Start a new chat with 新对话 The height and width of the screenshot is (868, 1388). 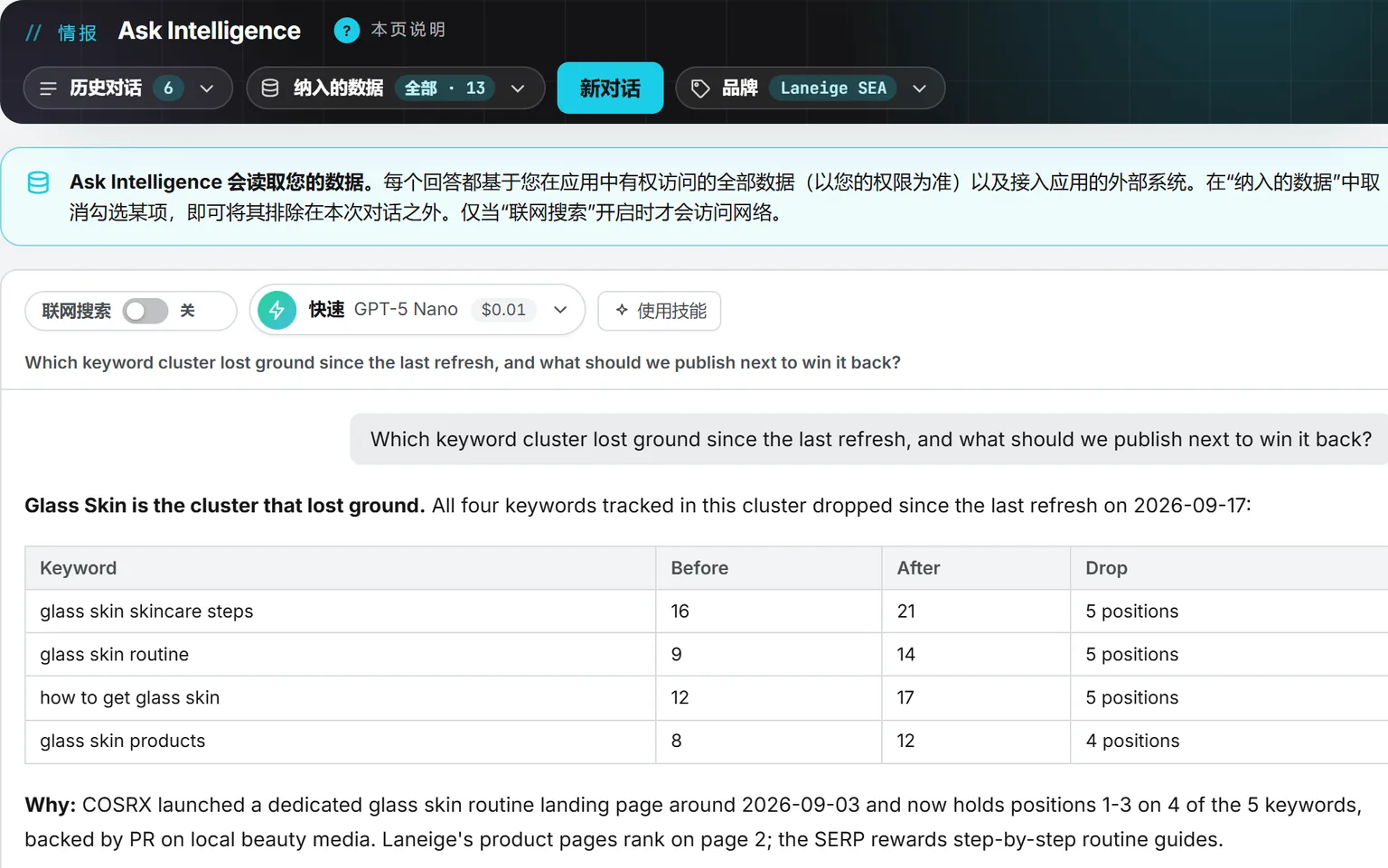click(x=610, y=89)
